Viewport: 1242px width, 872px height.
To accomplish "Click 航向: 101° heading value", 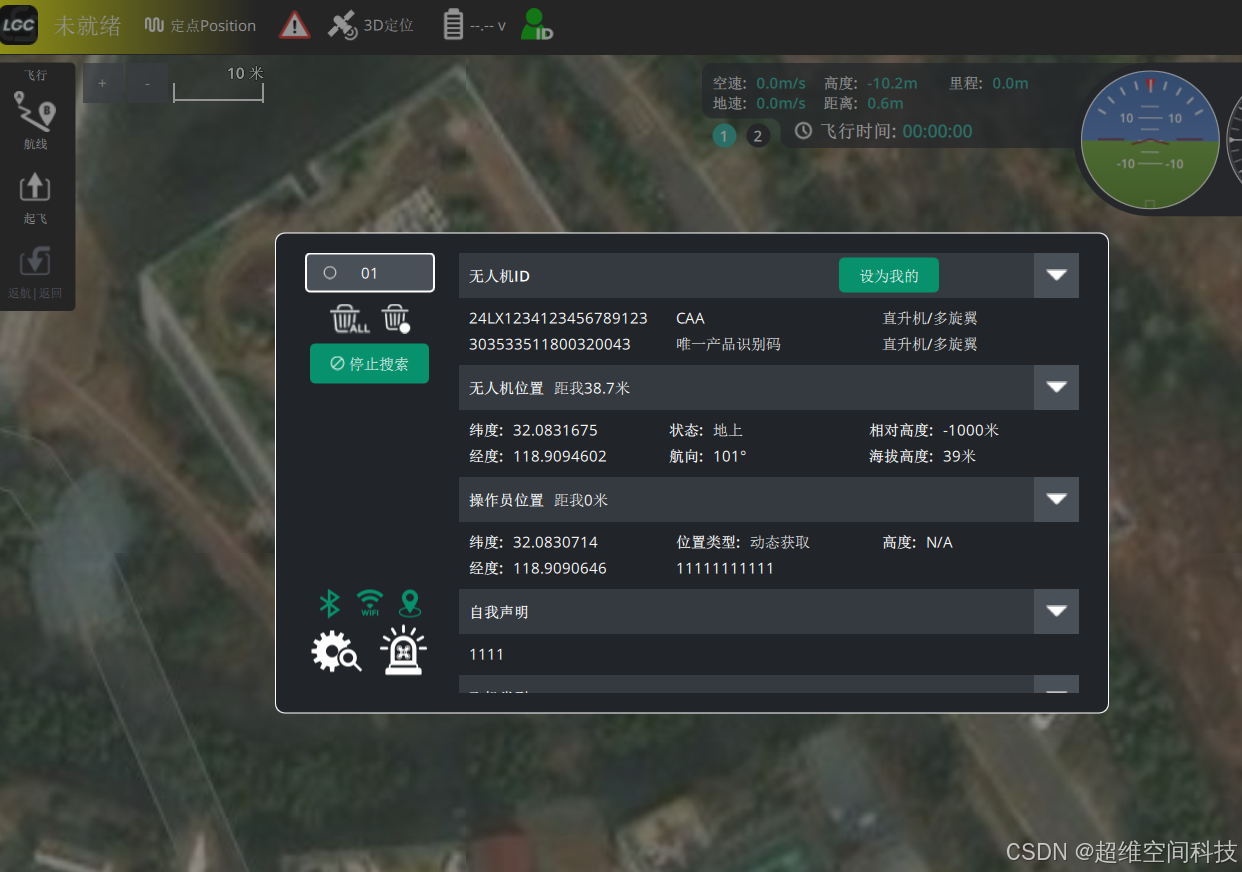I will pos(708,456).
